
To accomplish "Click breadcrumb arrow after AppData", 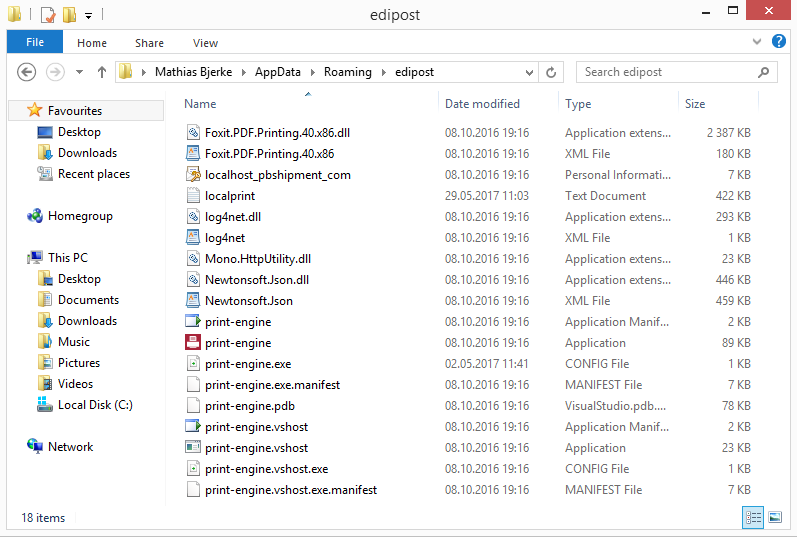I will click(313, 72).
